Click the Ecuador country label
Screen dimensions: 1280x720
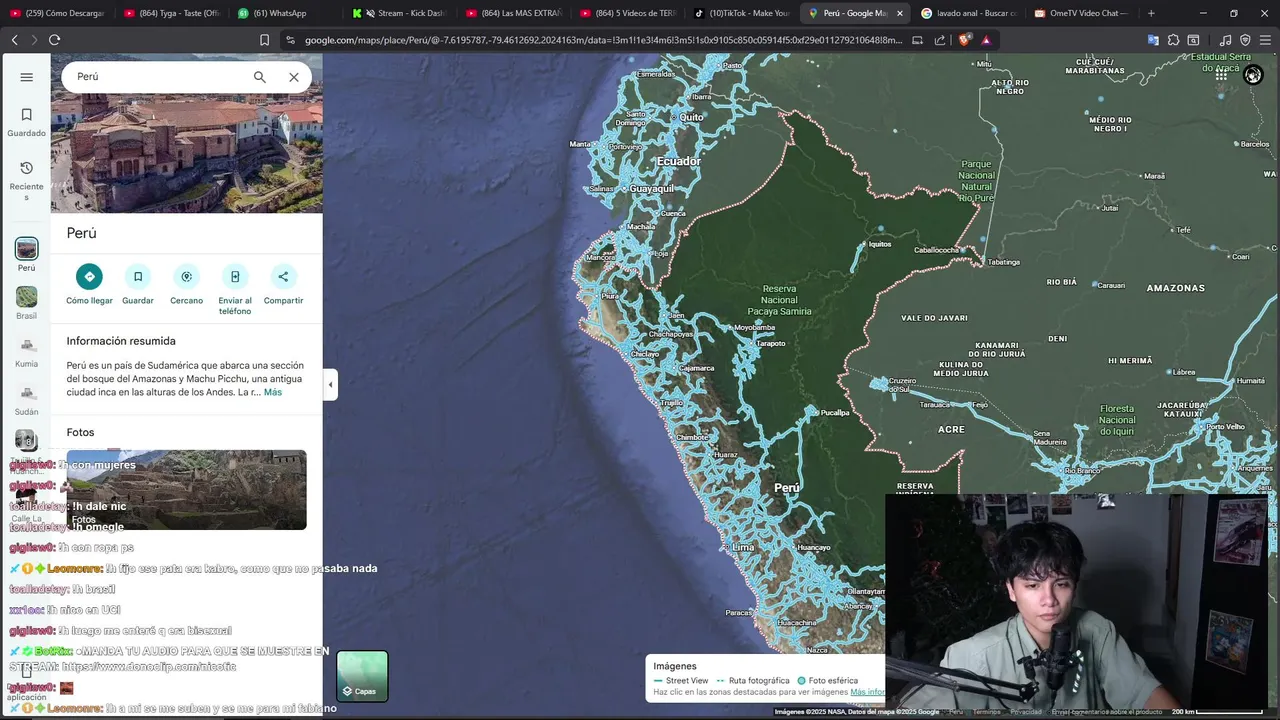point(678,161)
